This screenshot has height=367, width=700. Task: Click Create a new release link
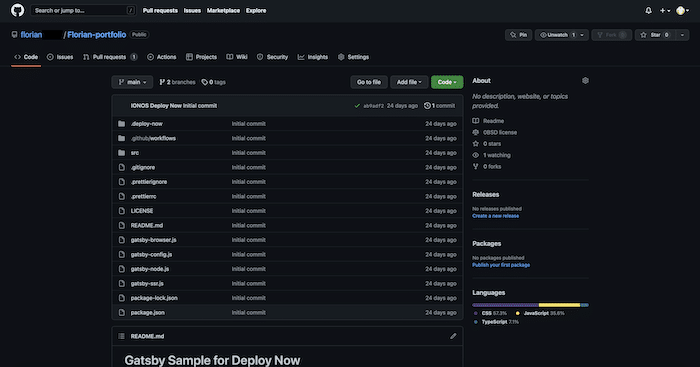tap(496, 216)
